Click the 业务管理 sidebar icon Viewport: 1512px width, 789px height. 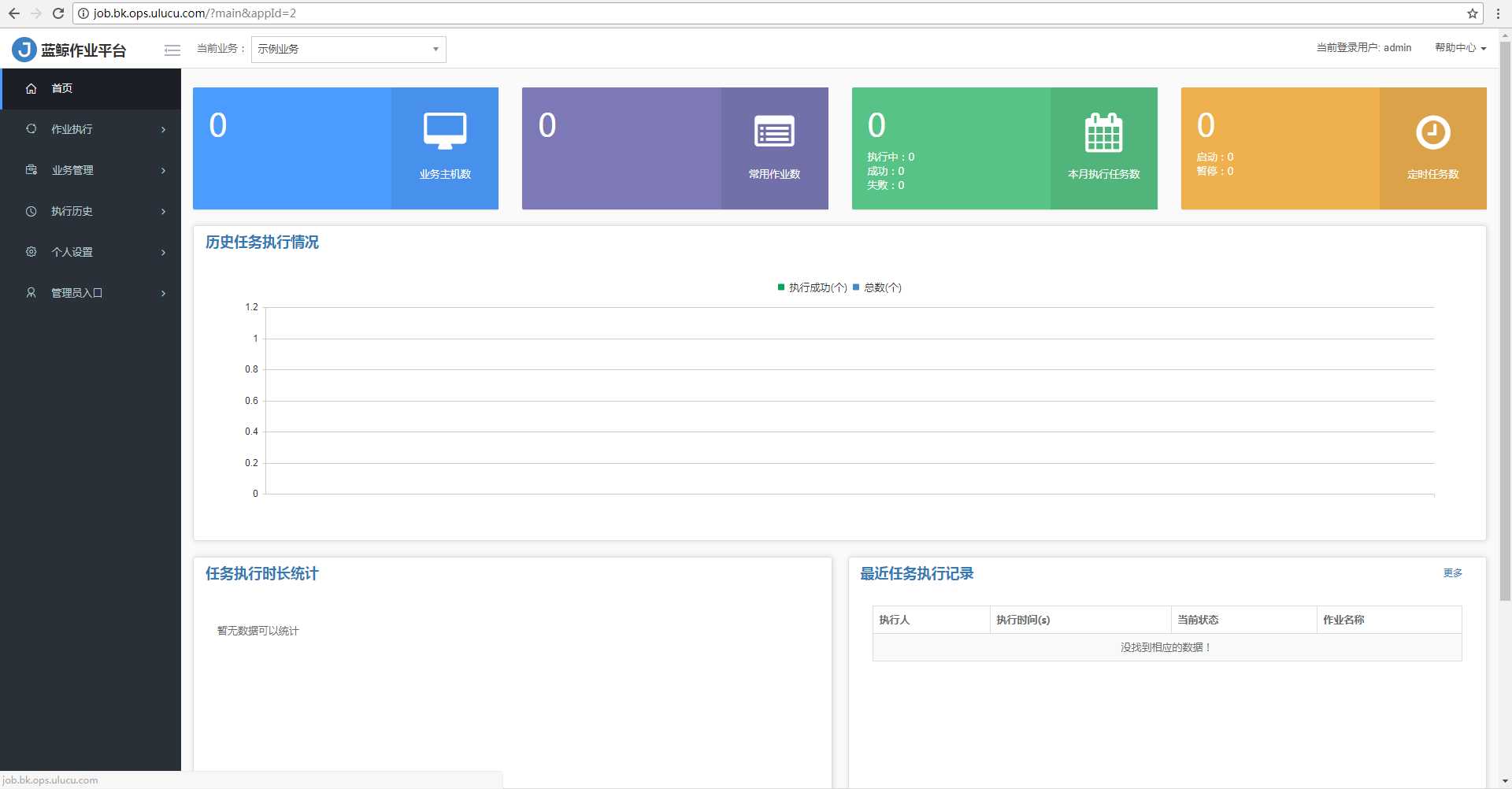(31, 170)
